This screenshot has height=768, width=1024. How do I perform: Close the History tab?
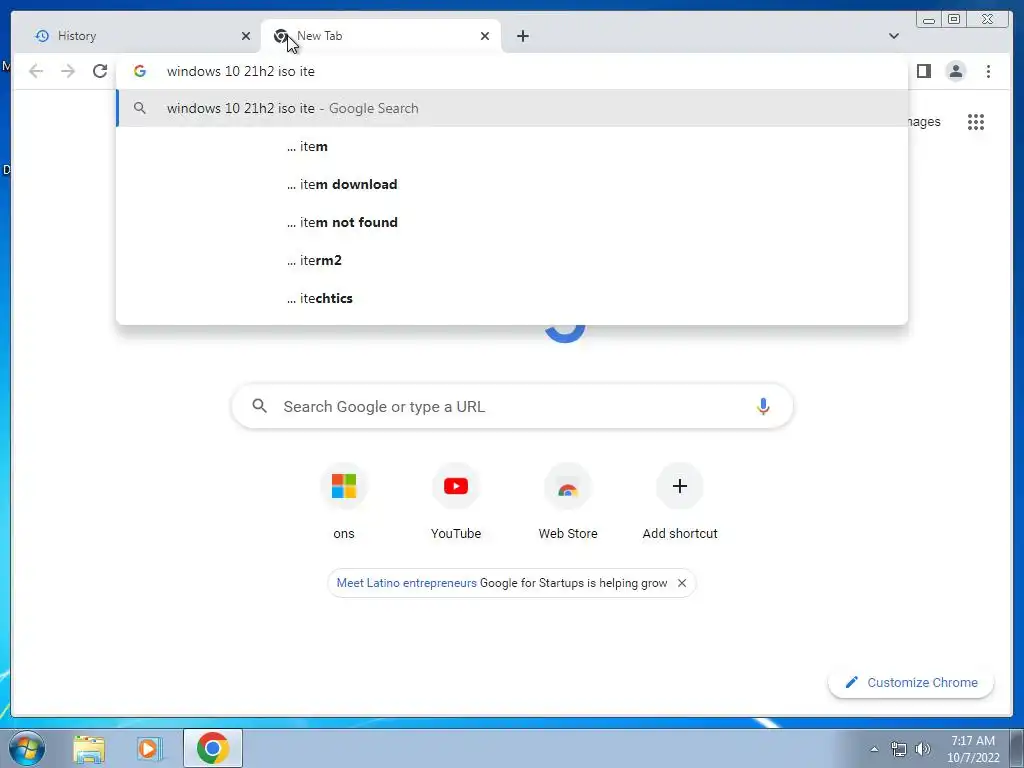pos(246,36)
